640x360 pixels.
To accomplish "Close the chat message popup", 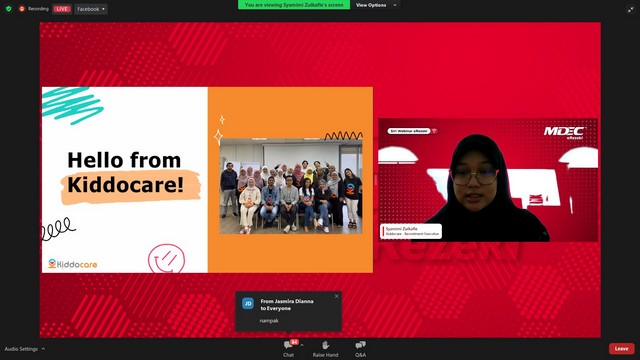I will [x=336, y=296].
